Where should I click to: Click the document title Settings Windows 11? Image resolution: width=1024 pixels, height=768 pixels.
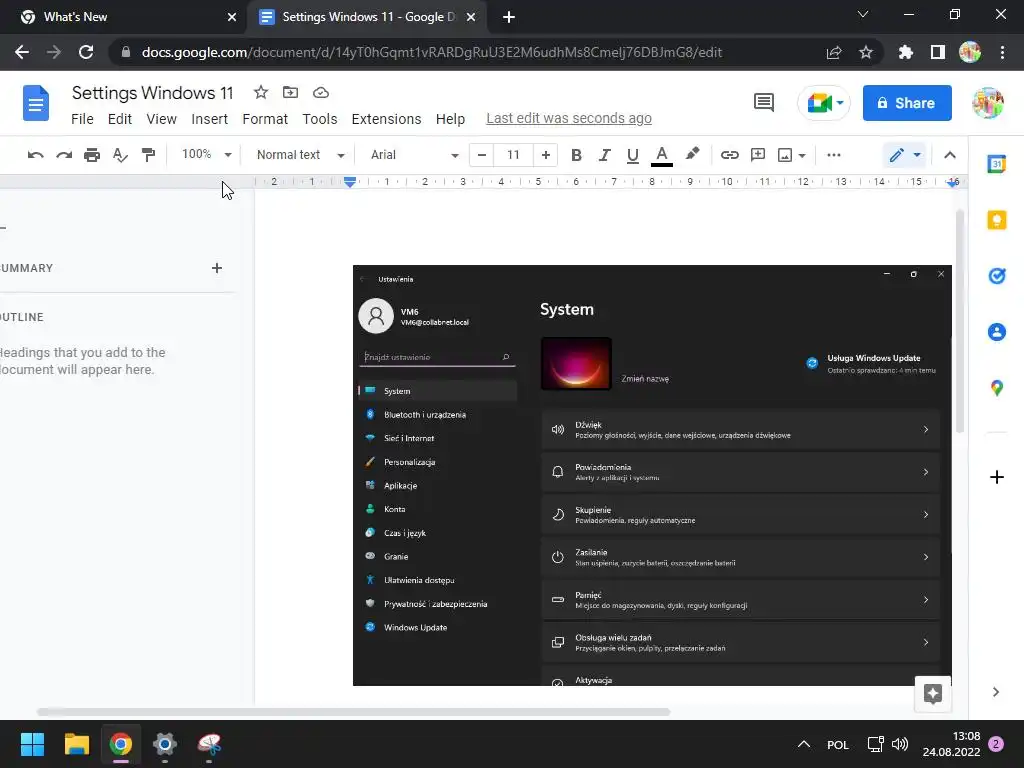152,93
